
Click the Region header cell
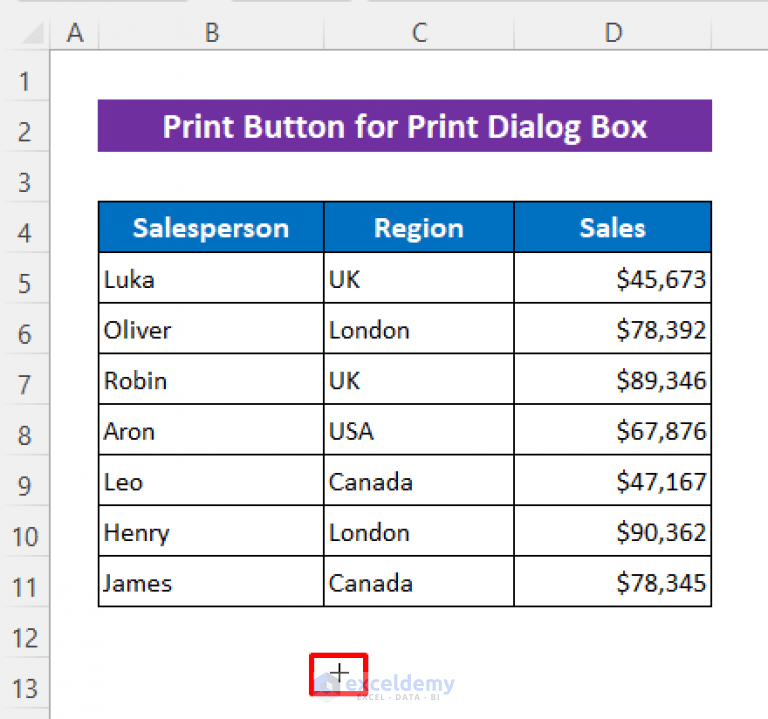tap(419, 227)
